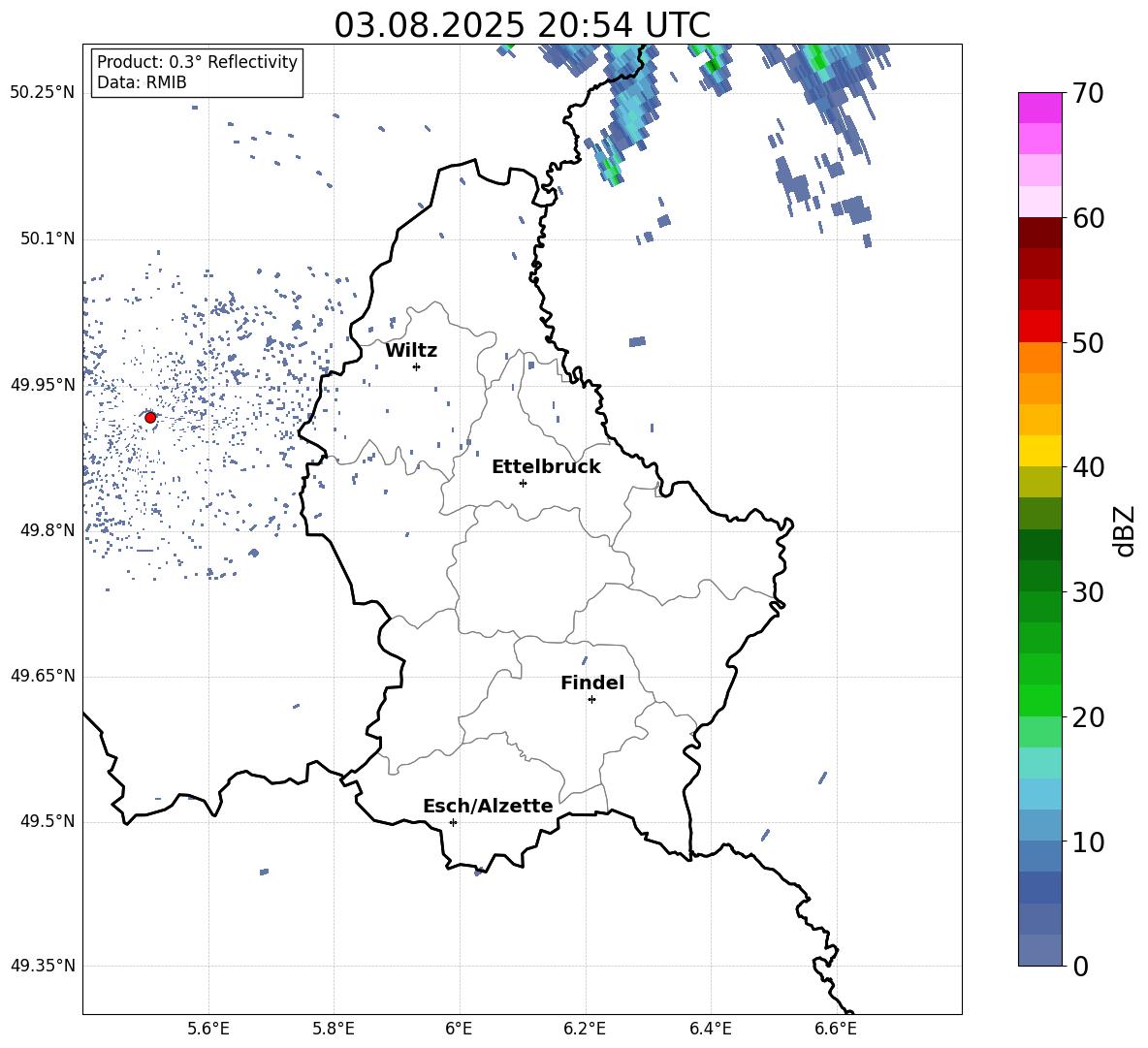
Task: Click the Wiltz city label
Action: tap(411, 351)
